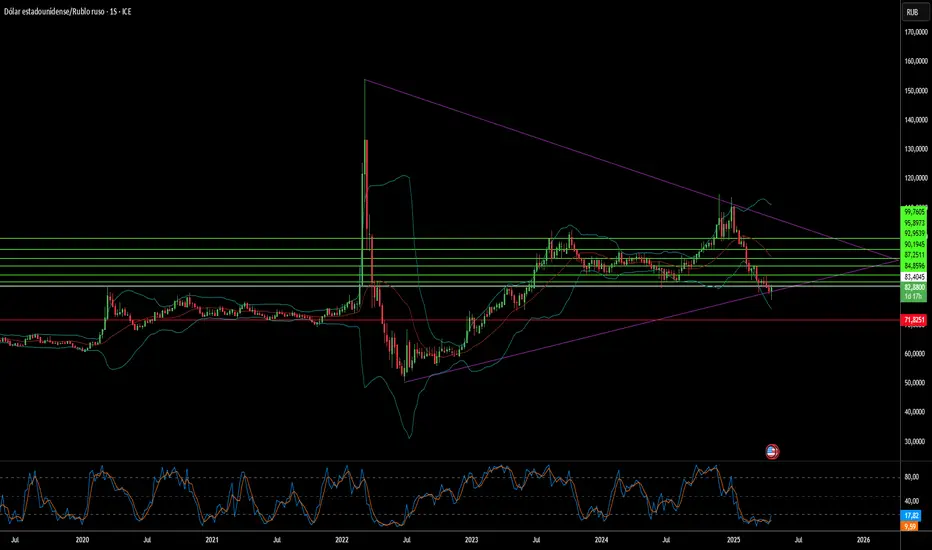Click the 2024 label on time axis
Image resolution: width=932 pixels, height=550 pixels.
[x=602, y=540]
